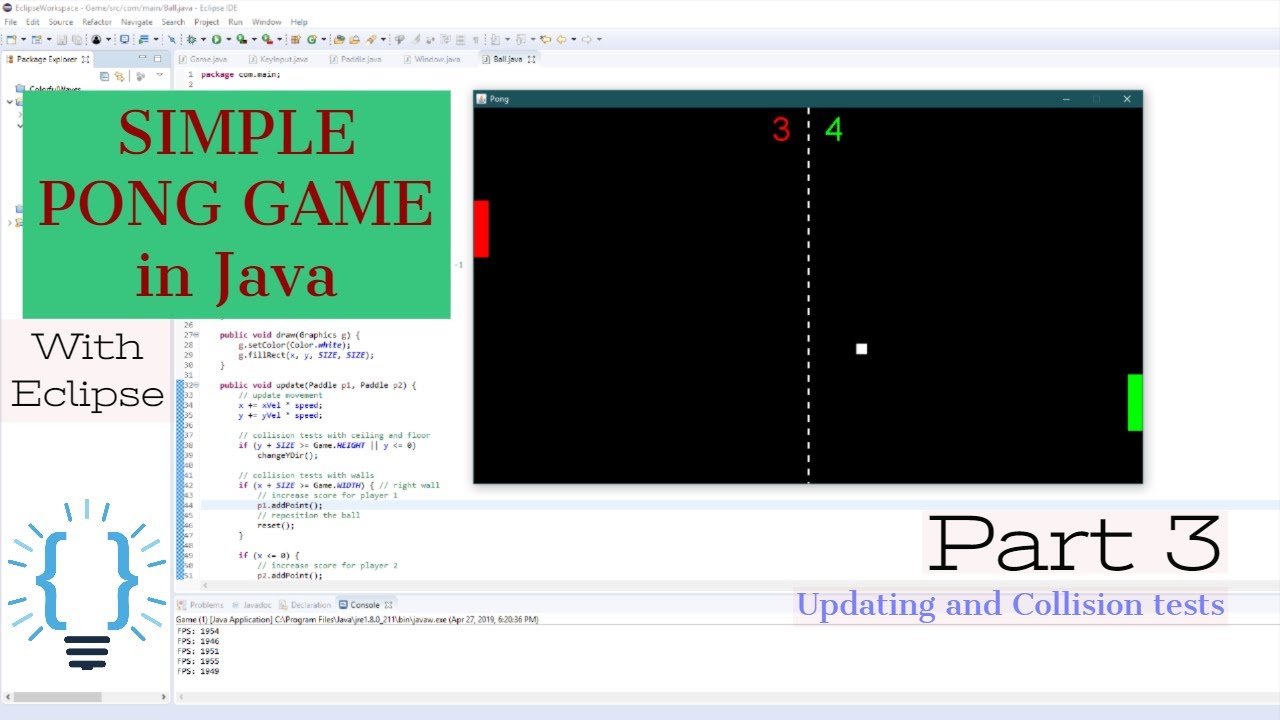Click the Package Explorer horizontal scrollbar thumb
Image resolution: width=1280 pixels, height=720 pixels.
(58, 697)
